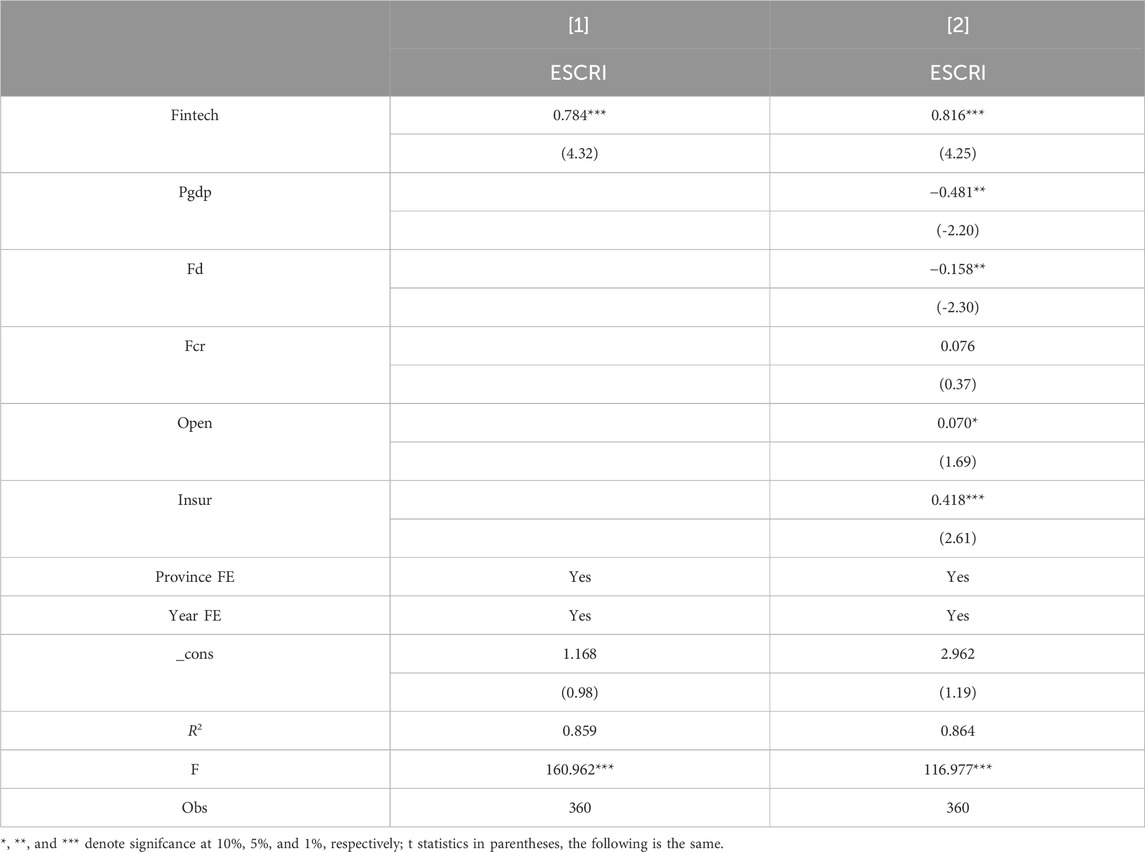
Task: Click the 0.816*** Fintech coefficient cell
Action: (957, 115)
